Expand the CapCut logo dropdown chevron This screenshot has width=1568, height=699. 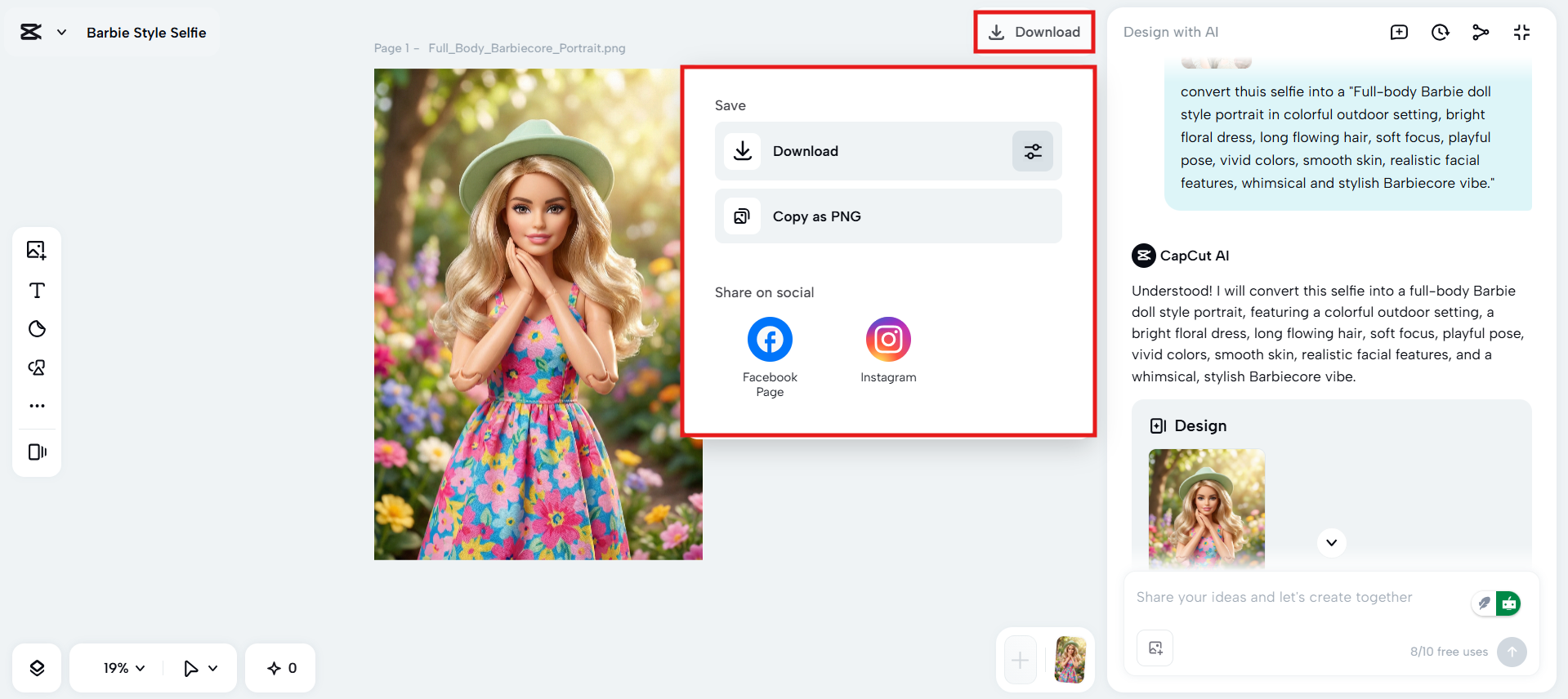click(x=61, y=33)
